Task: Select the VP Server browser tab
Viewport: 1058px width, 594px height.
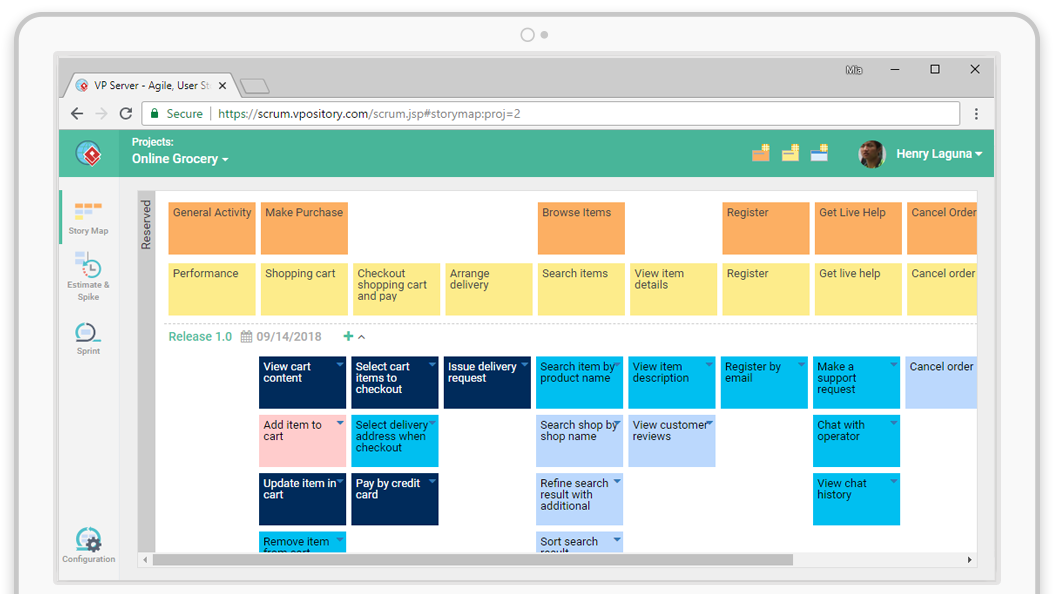Action: 150,86
